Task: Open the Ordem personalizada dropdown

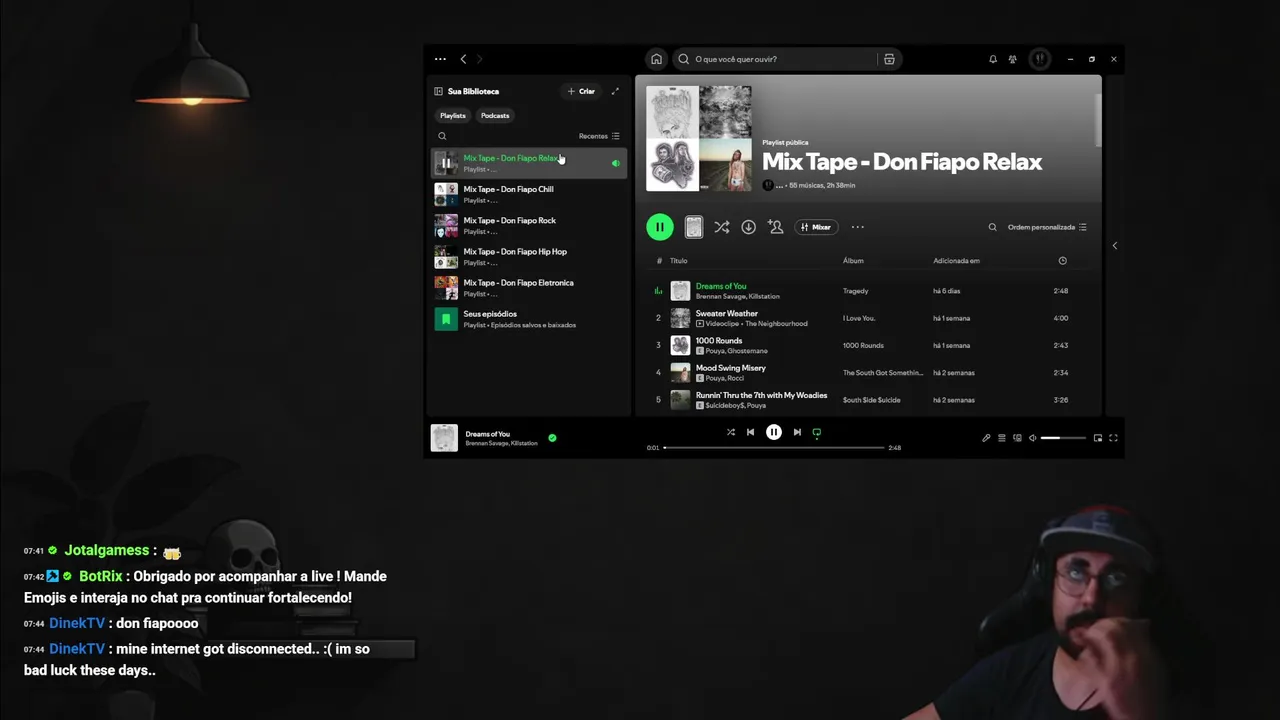Action: 1047,227
